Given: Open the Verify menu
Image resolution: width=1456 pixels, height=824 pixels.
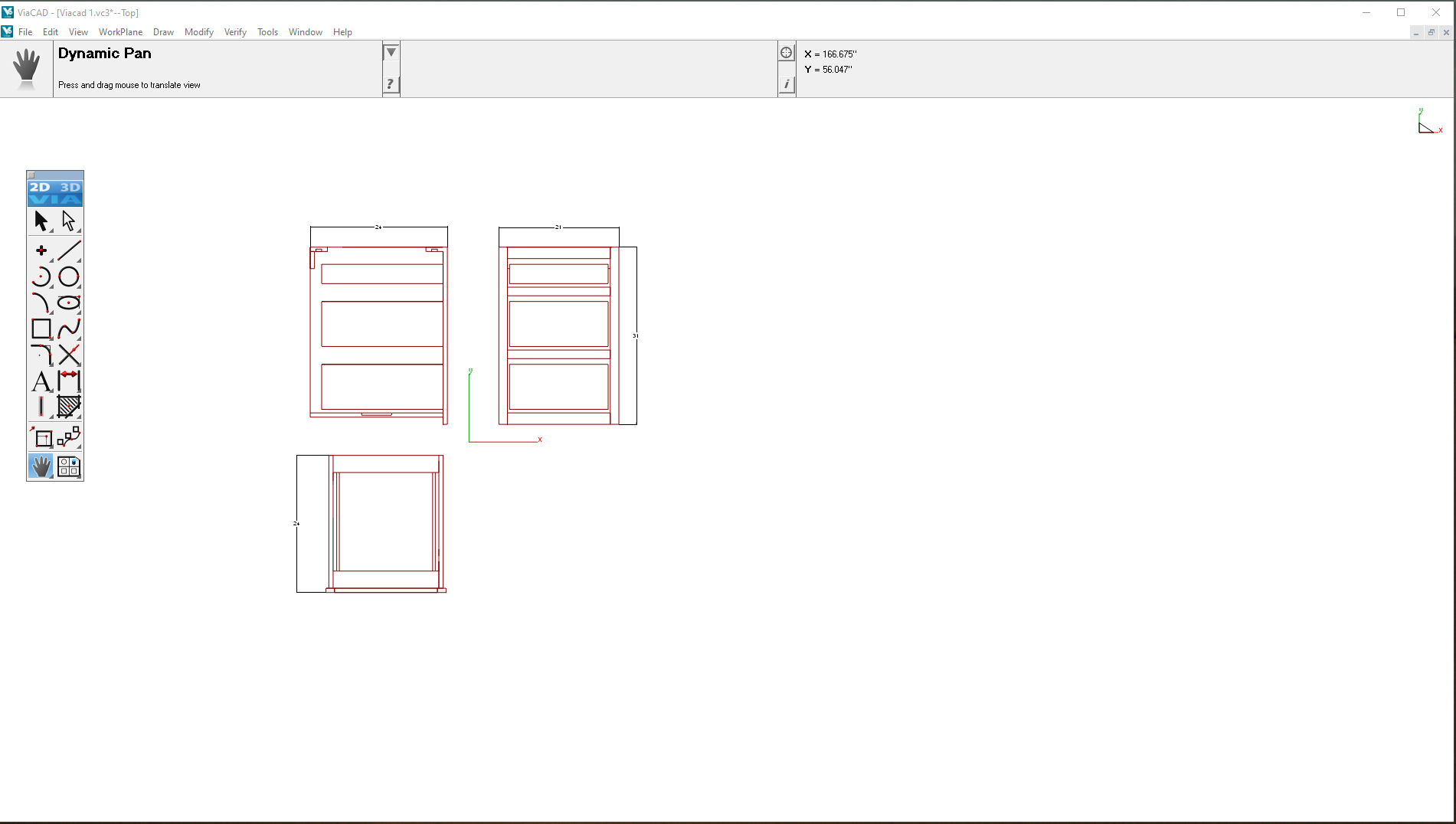Looking at the screenshot, I should (x=235, y=32).
